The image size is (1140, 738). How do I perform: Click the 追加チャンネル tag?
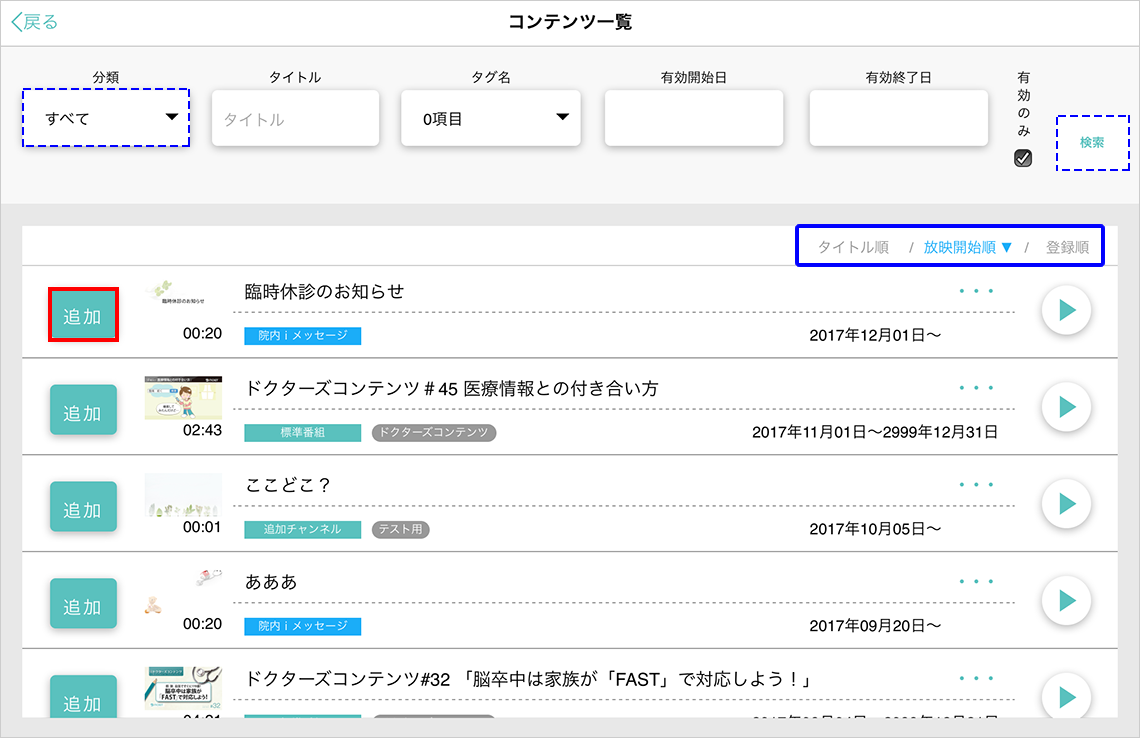click(x=302, y=529)
